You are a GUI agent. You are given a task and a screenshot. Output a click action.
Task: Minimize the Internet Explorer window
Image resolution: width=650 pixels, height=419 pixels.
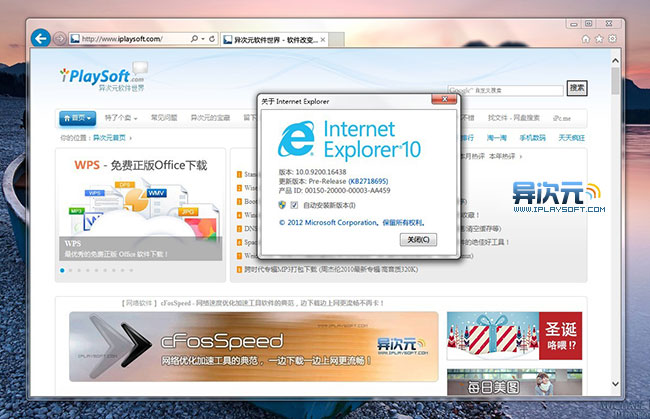(x=574, y=24)
